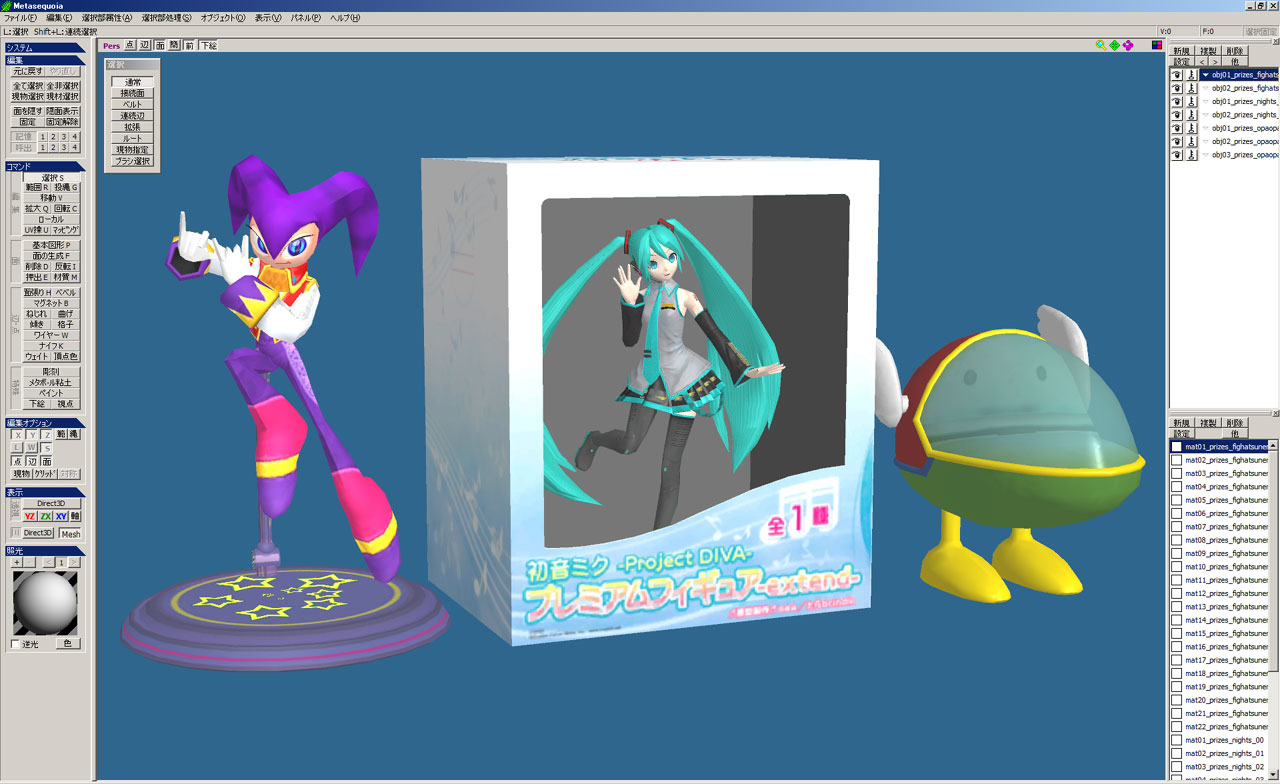
Task: Open the パネル(P) menu
Action: 306,18
